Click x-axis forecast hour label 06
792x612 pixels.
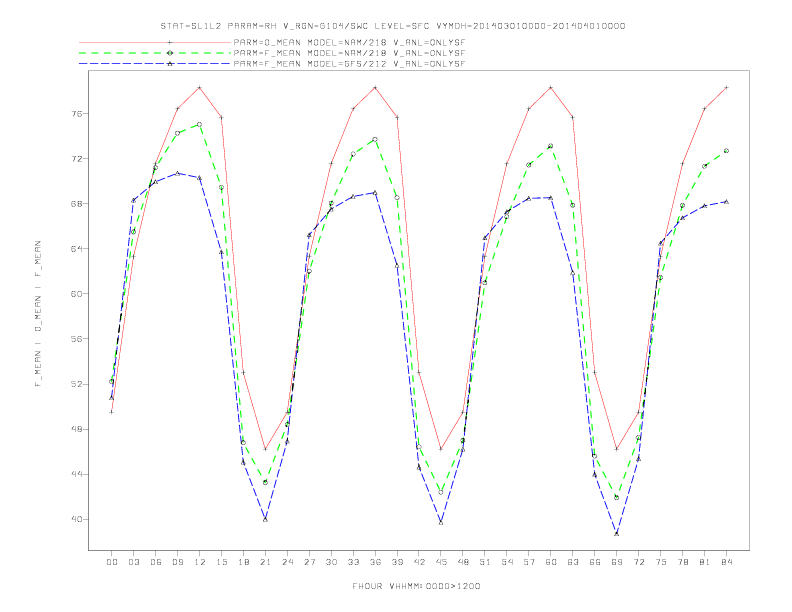[x=156, y=562]
